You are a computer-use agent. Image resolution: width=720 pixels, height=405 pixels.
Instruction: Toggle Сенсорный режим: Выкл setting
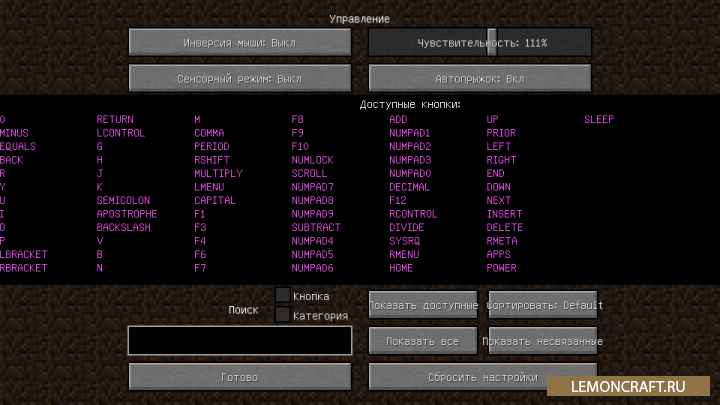point(240,78)
